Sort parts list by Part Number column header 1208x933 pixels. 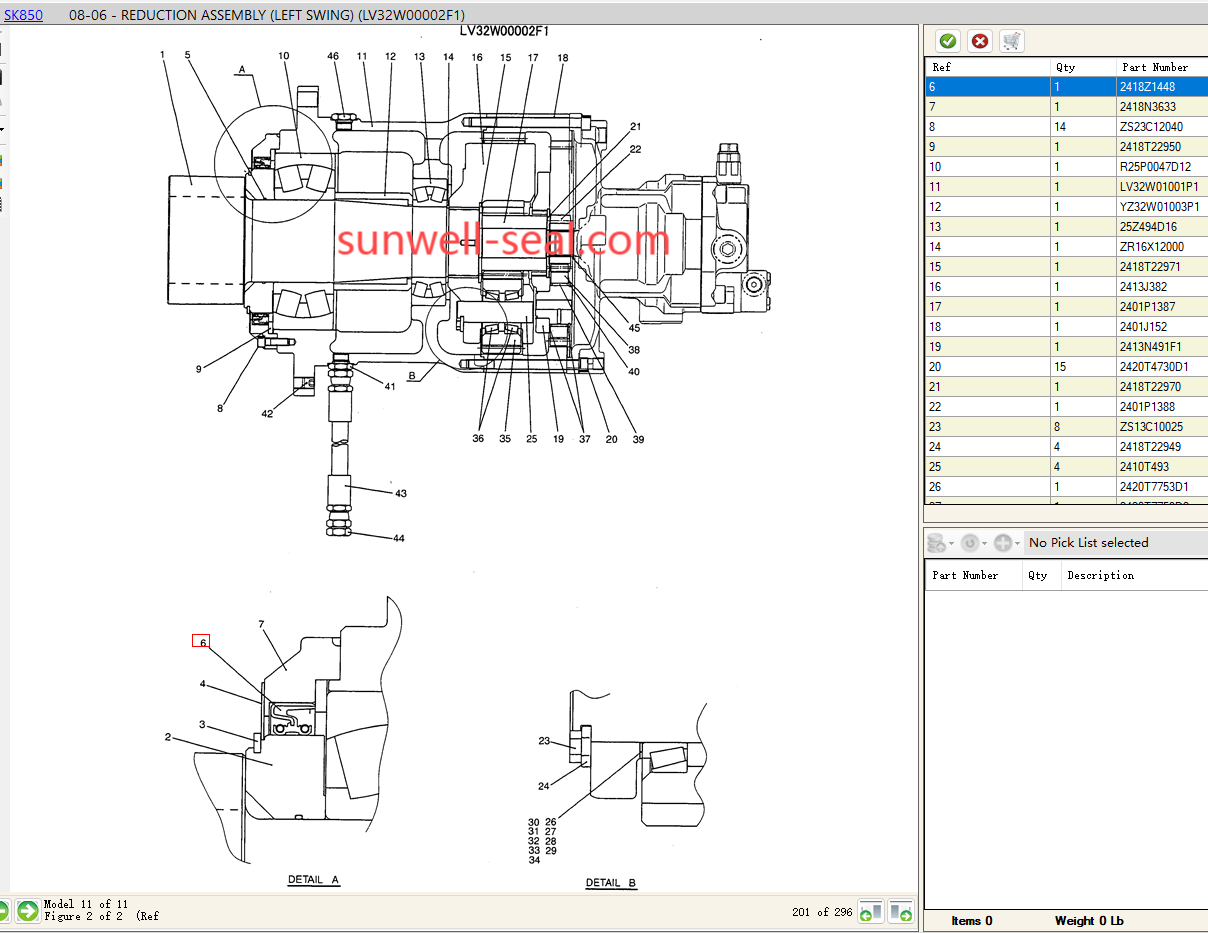pos(1155,67)
